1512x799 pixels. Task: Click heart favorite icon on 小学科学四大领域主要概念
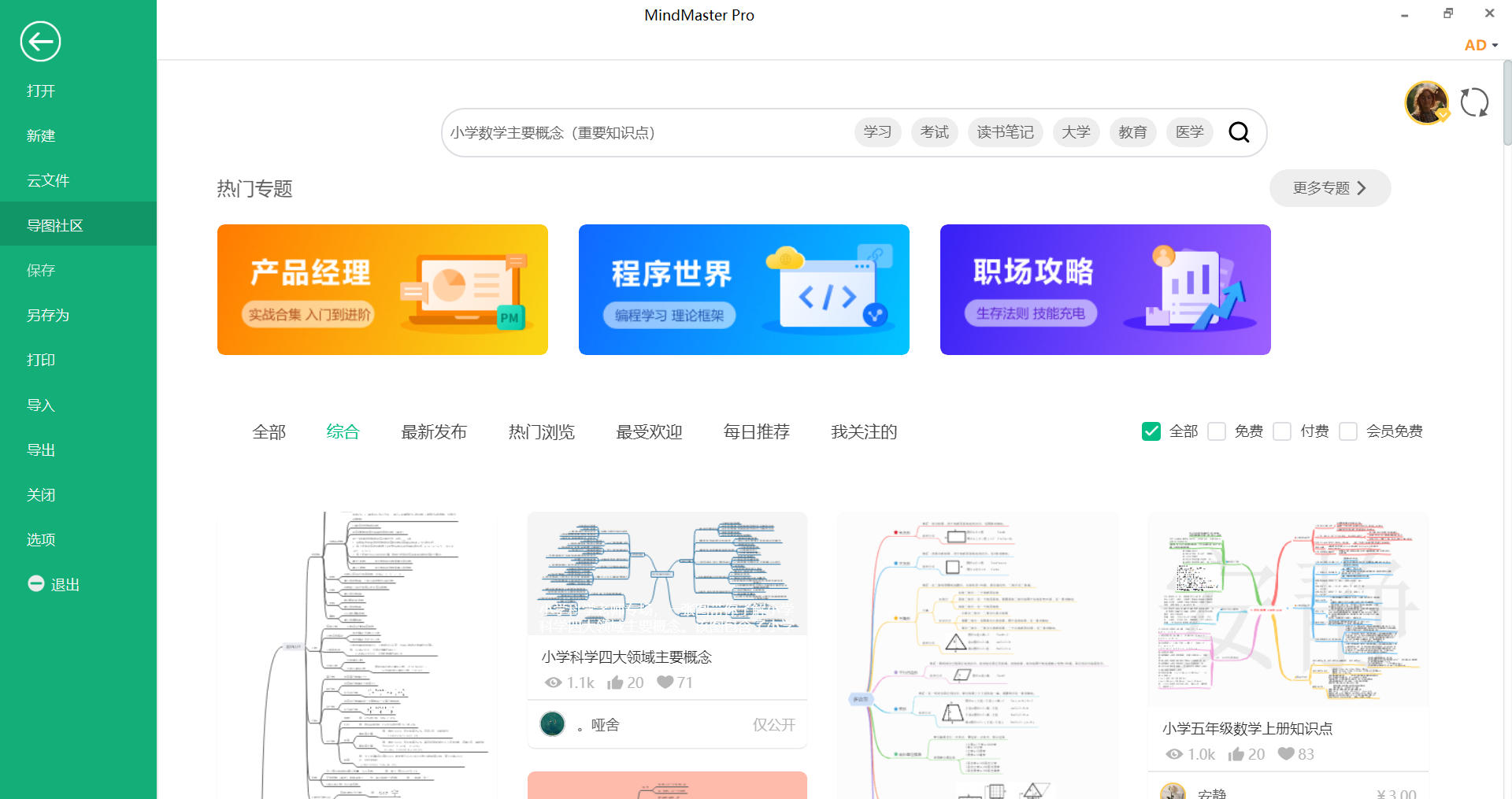tap(665, 682)
